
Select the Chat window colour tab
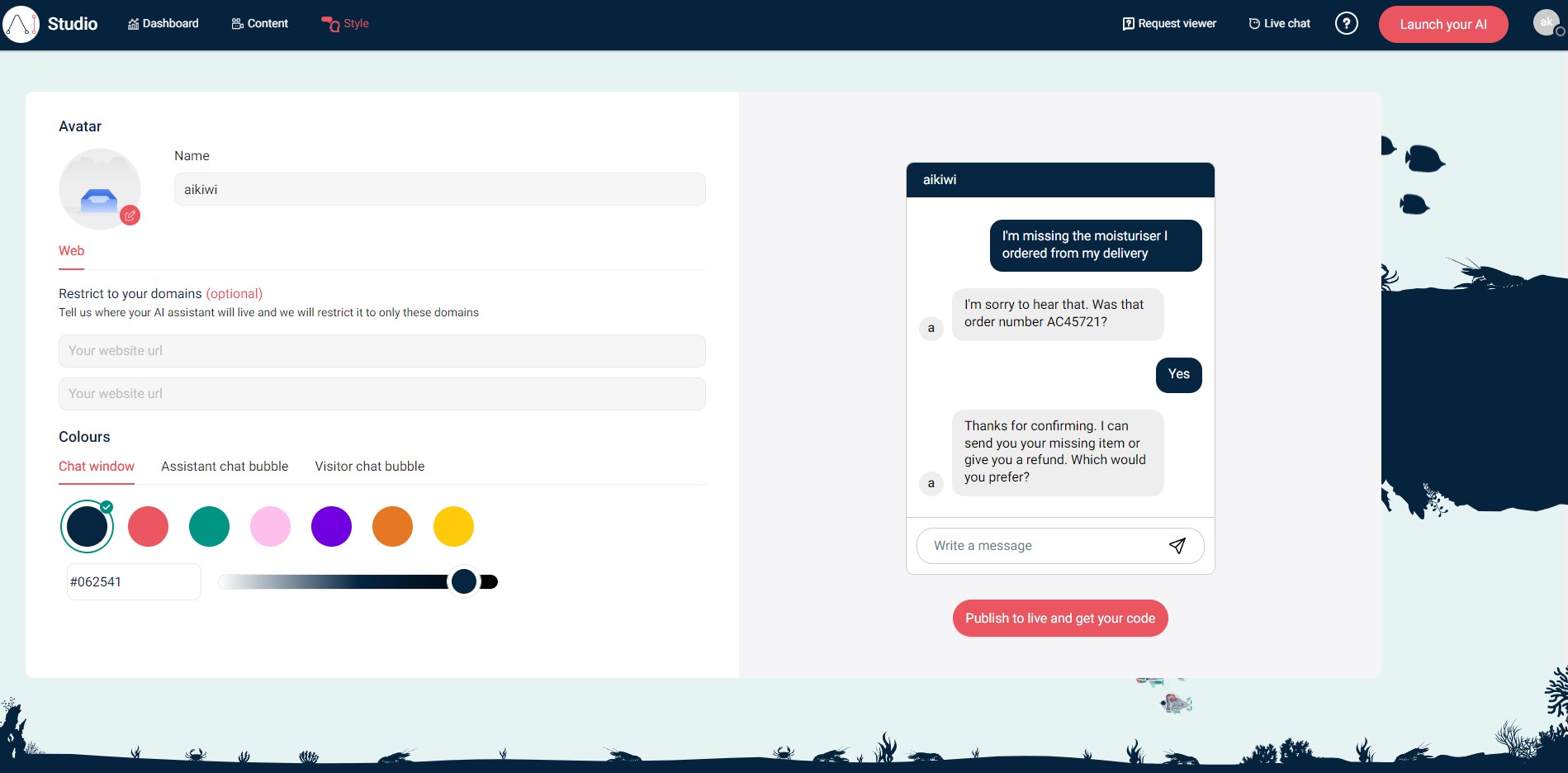[x=97, y=467]
